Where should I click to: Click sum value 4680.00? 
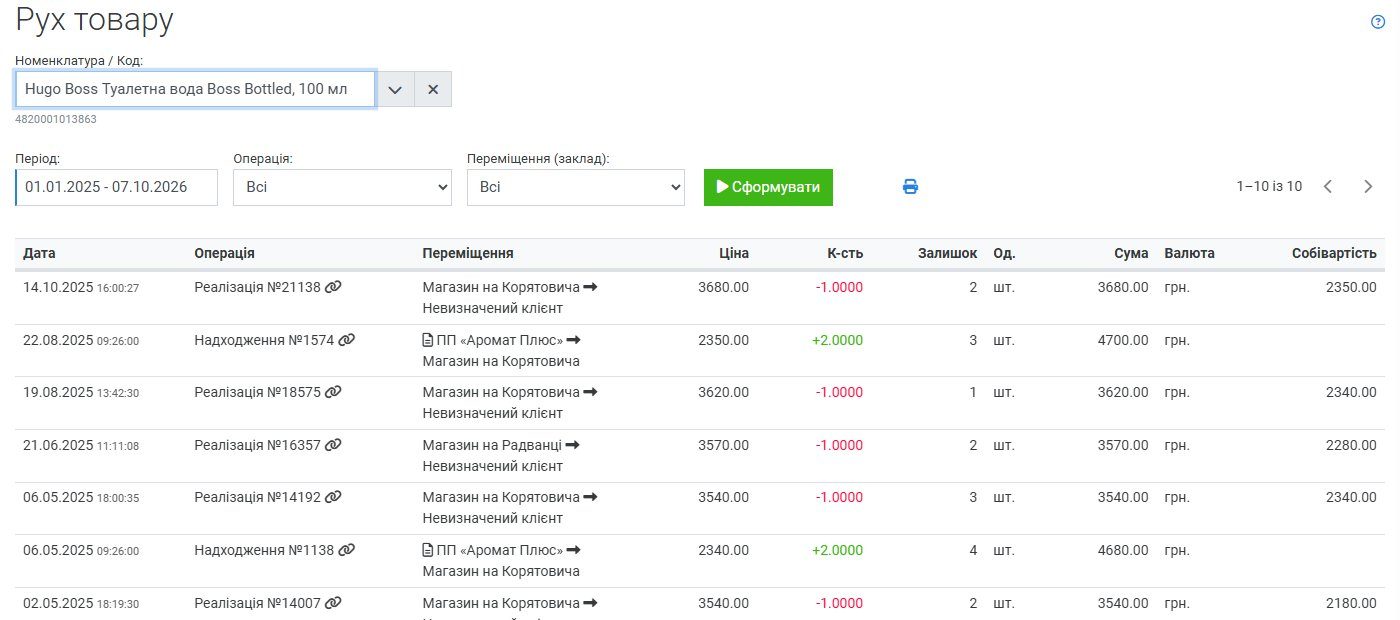(1123, 550)
